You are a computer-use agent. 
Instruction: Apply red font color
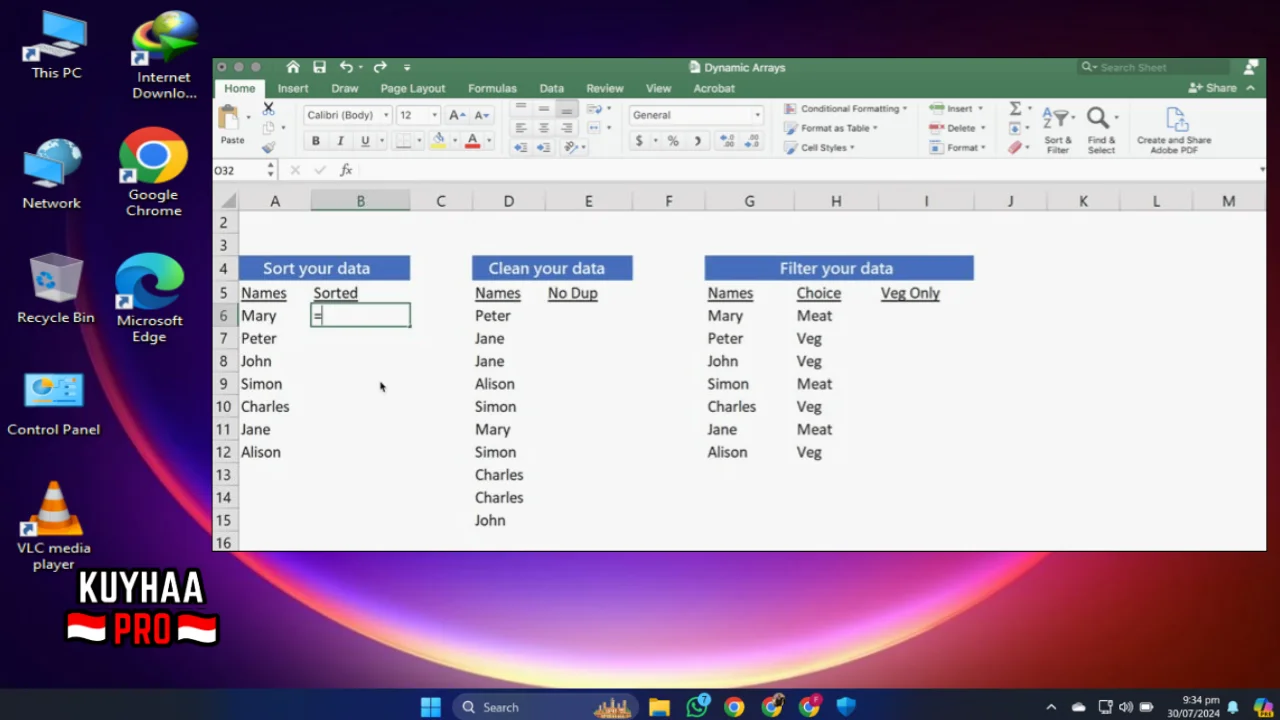click(472, 141)
